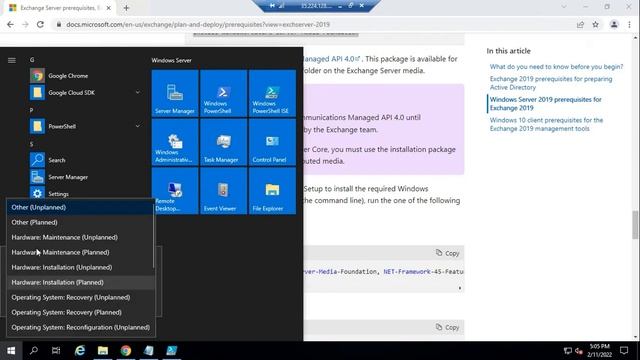640x360 pixels.
Task: Click the page vertical scrollbar thumb
Action: [635, 224]
